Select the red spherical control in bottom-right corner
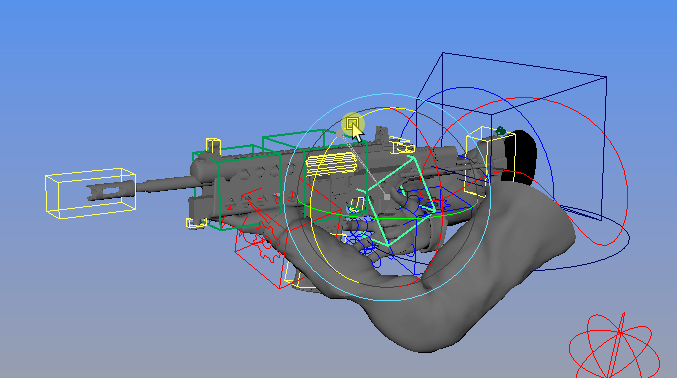 click(x=614, y=347)
